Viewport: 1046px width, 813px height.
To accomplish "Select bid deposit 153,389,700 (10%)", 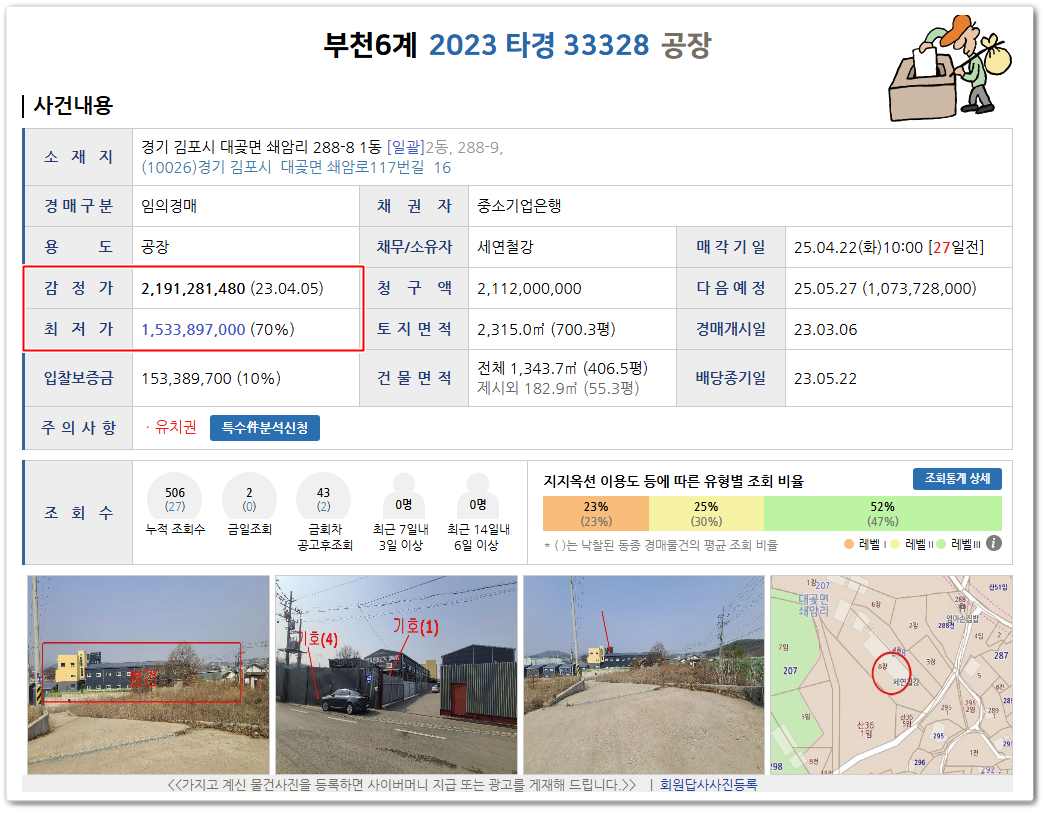I will (x=211, y=379).
